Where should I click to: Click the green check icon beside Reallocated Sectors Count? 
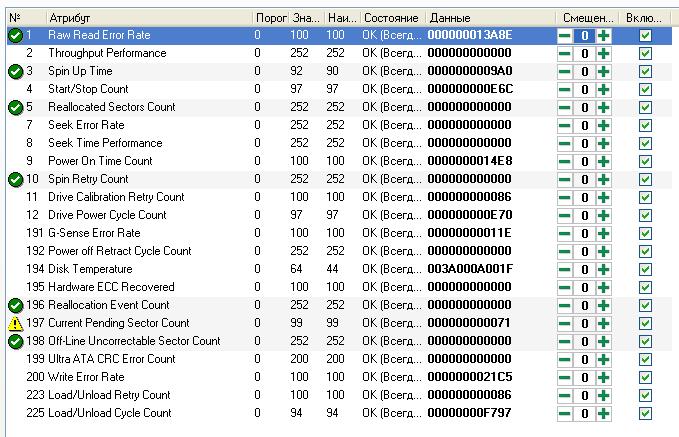click(15, 107)
